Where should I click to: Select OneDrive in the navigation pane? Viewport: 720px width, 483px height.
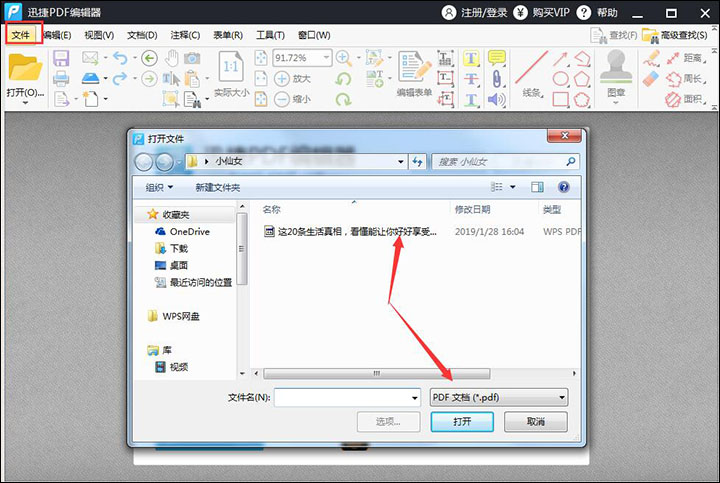pos(189,231)
